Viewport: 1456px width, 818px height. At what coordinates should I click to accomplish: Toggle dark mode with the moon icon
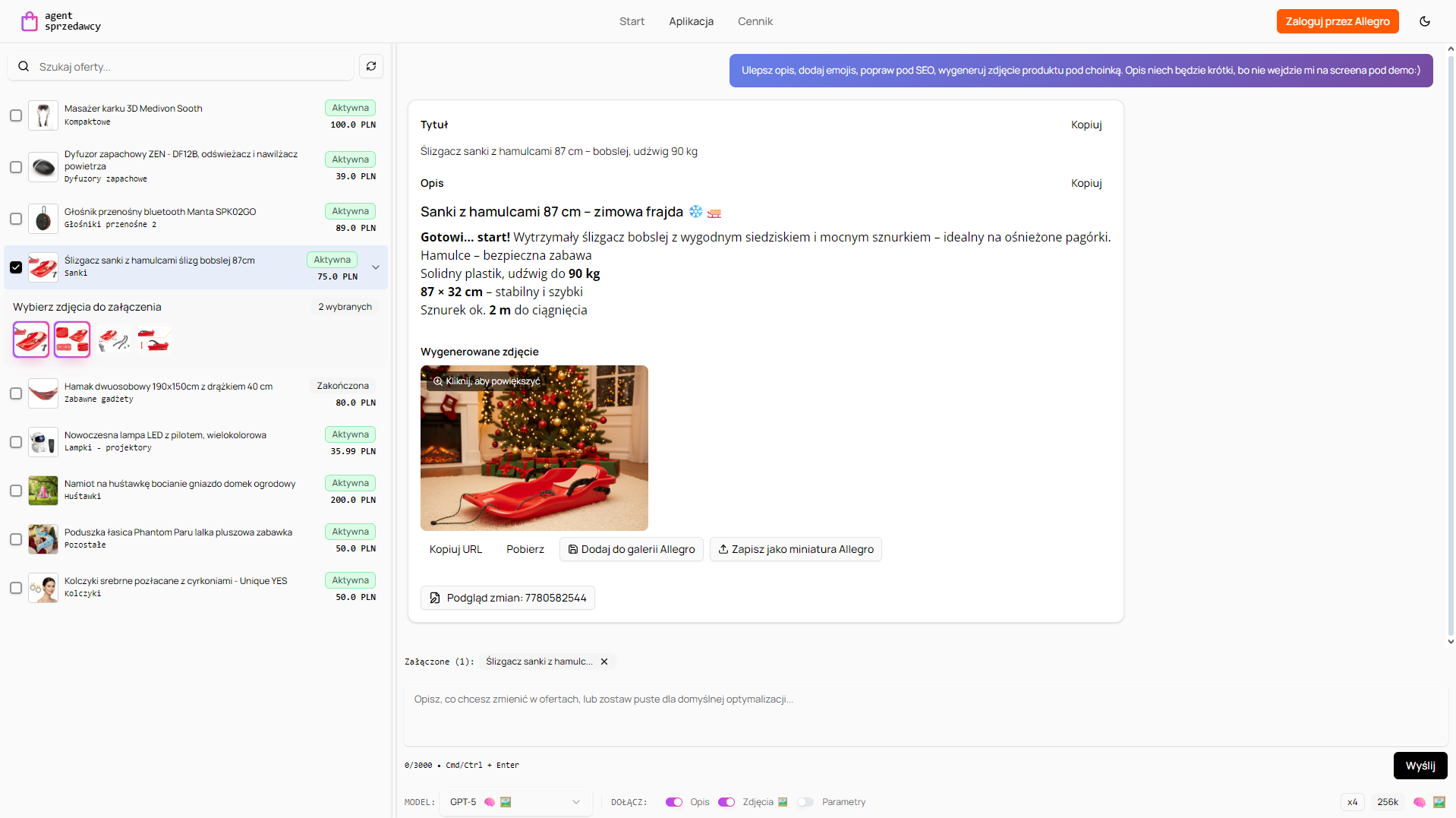click(x=1424, y=21)
